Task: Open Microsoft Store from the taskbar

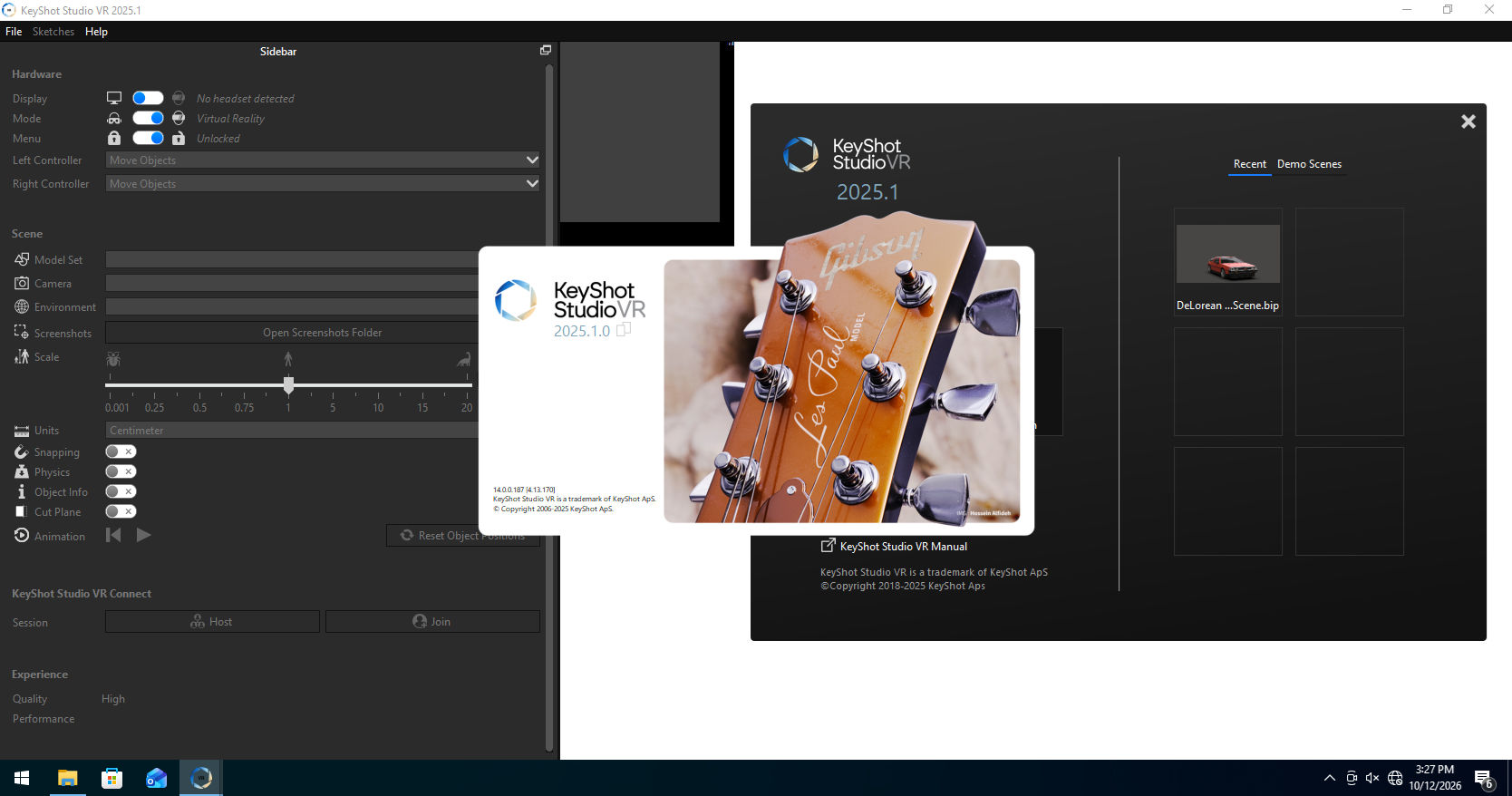Action: (x=111, y=778)
